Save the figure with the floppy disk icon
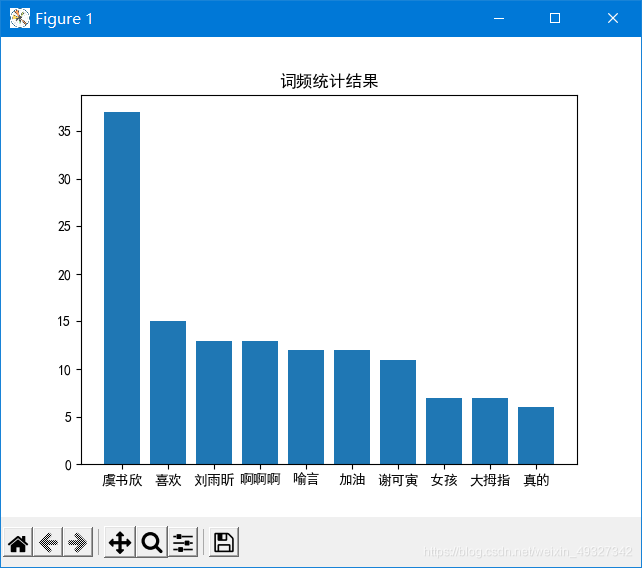642x568 pixels. click(224, 543)
